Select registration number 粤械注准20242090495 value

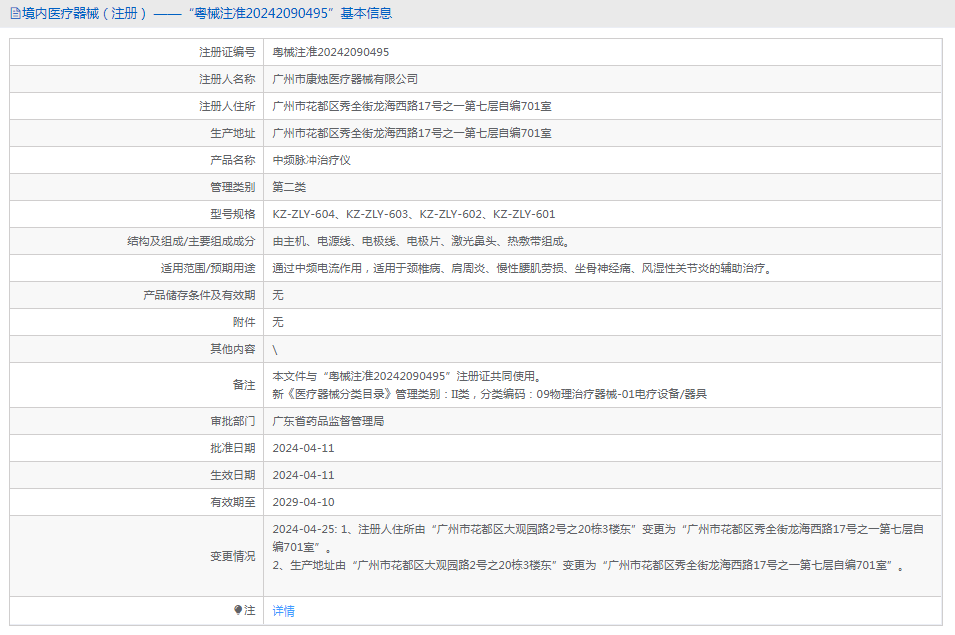(x=331, y=52)
